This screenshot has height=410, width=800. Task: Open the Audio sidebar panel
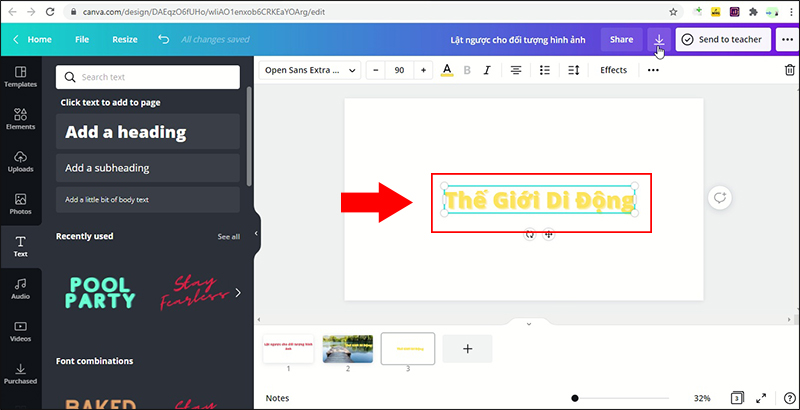point(20,289)
